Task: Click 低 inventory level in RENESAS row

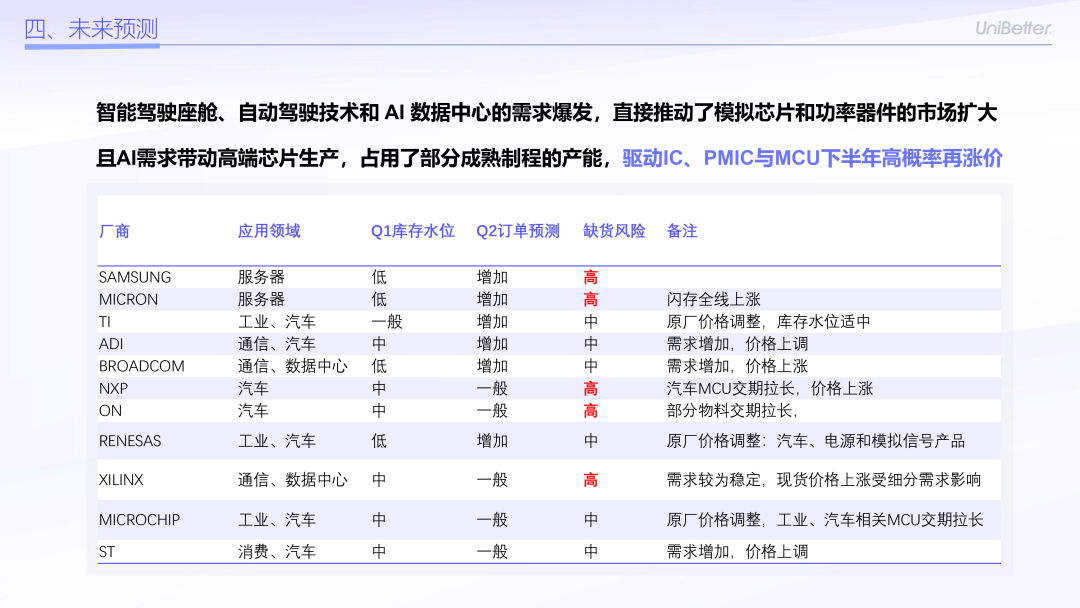Action: [x=379, y=441]
